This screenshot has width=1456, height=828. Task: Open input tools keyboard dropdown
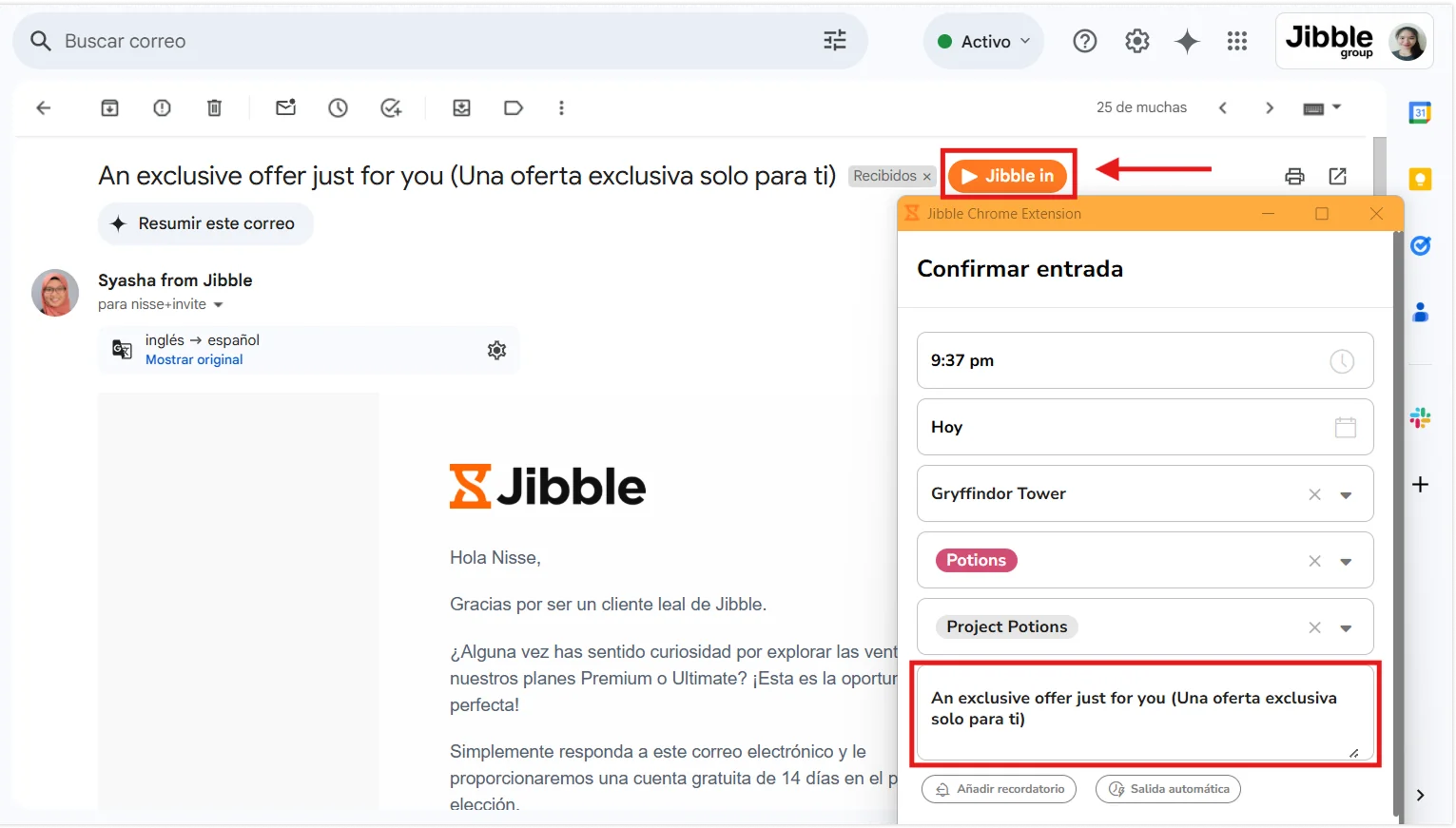click(1321, 107)
